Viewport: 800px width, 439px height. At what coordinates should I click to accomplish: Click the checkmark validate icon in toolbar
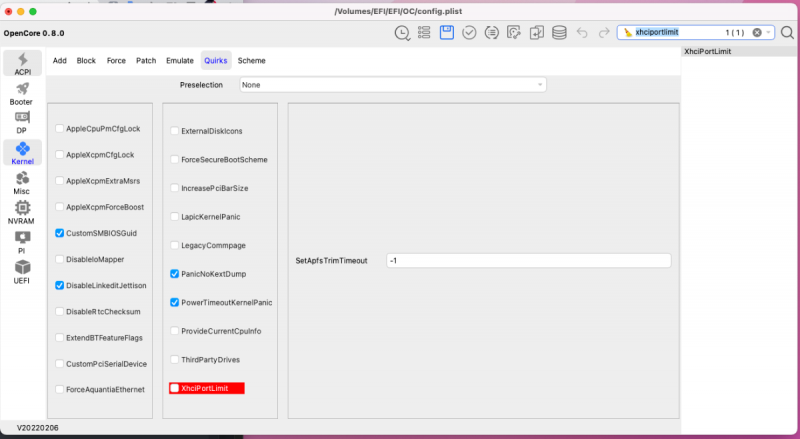point(469,33)
